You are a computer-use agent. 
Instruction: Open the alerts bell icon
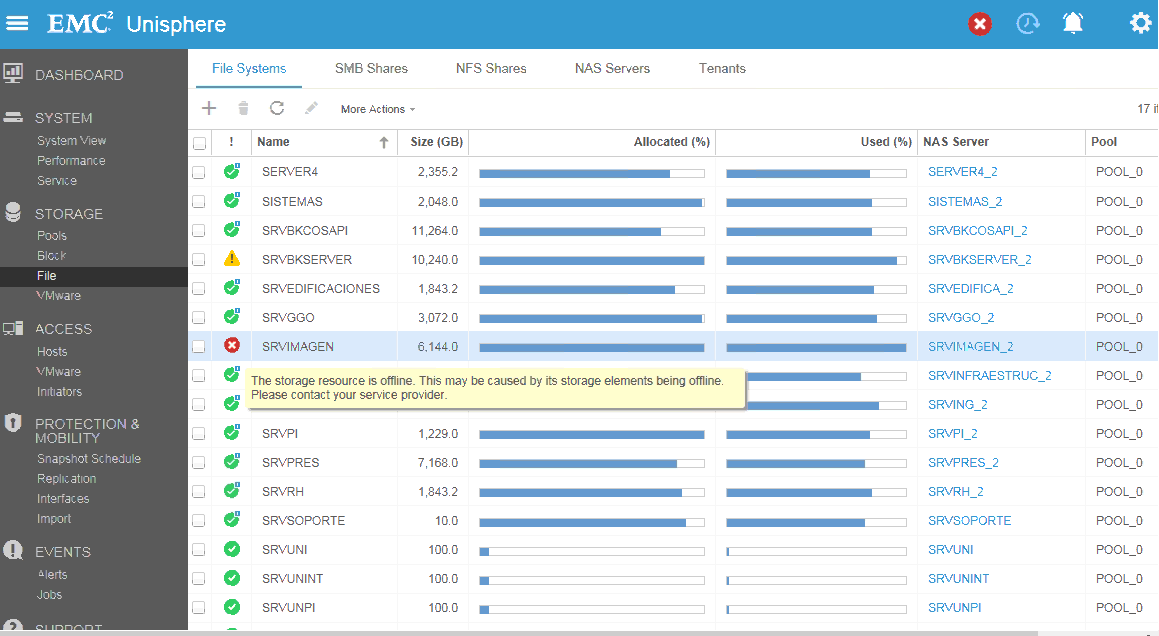click(1073, 24)
